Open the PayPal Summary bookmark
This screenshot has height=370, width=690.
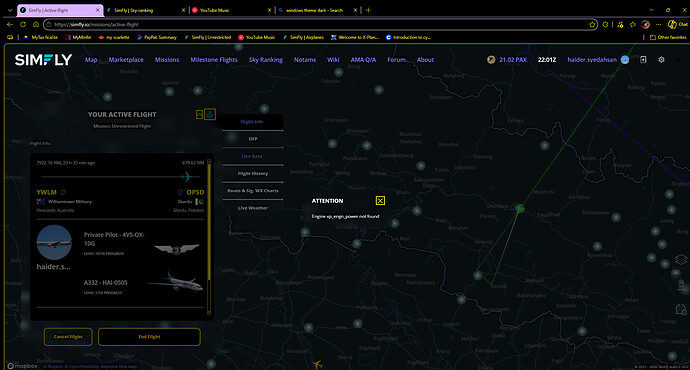tap(157, 37)
